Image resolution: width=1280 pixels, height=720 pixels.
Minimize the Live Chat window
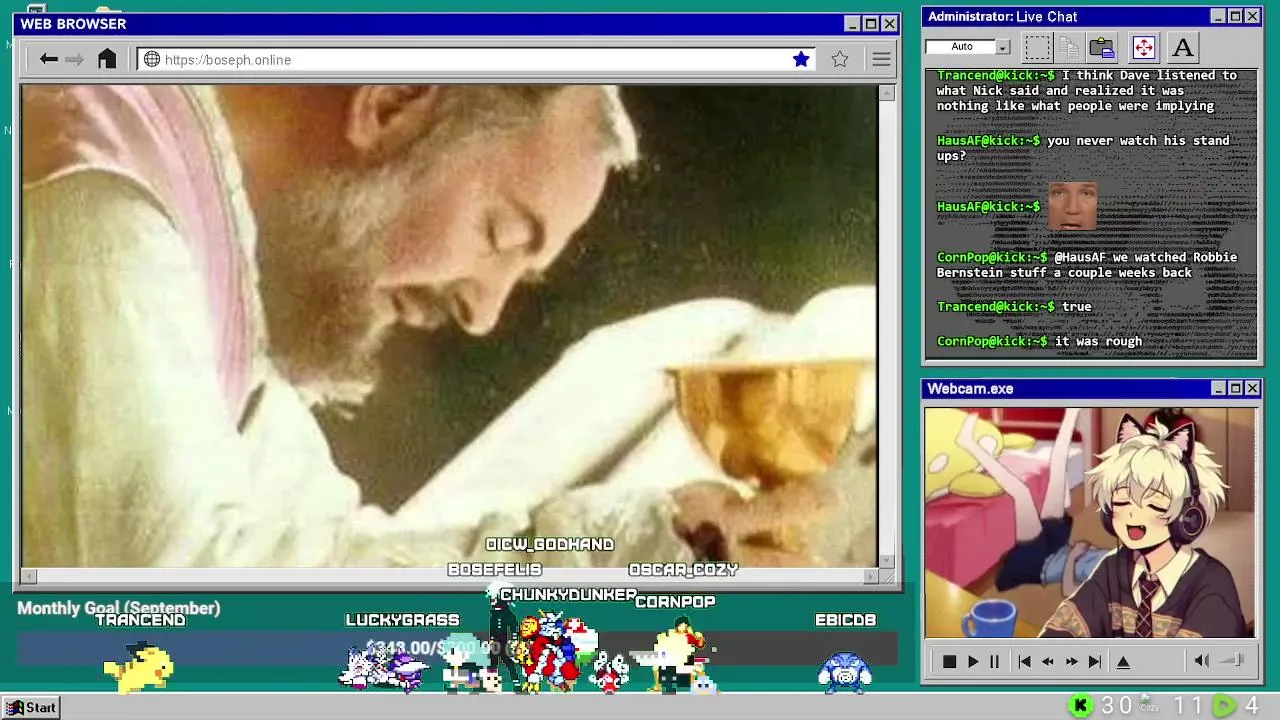(1218, 16)
